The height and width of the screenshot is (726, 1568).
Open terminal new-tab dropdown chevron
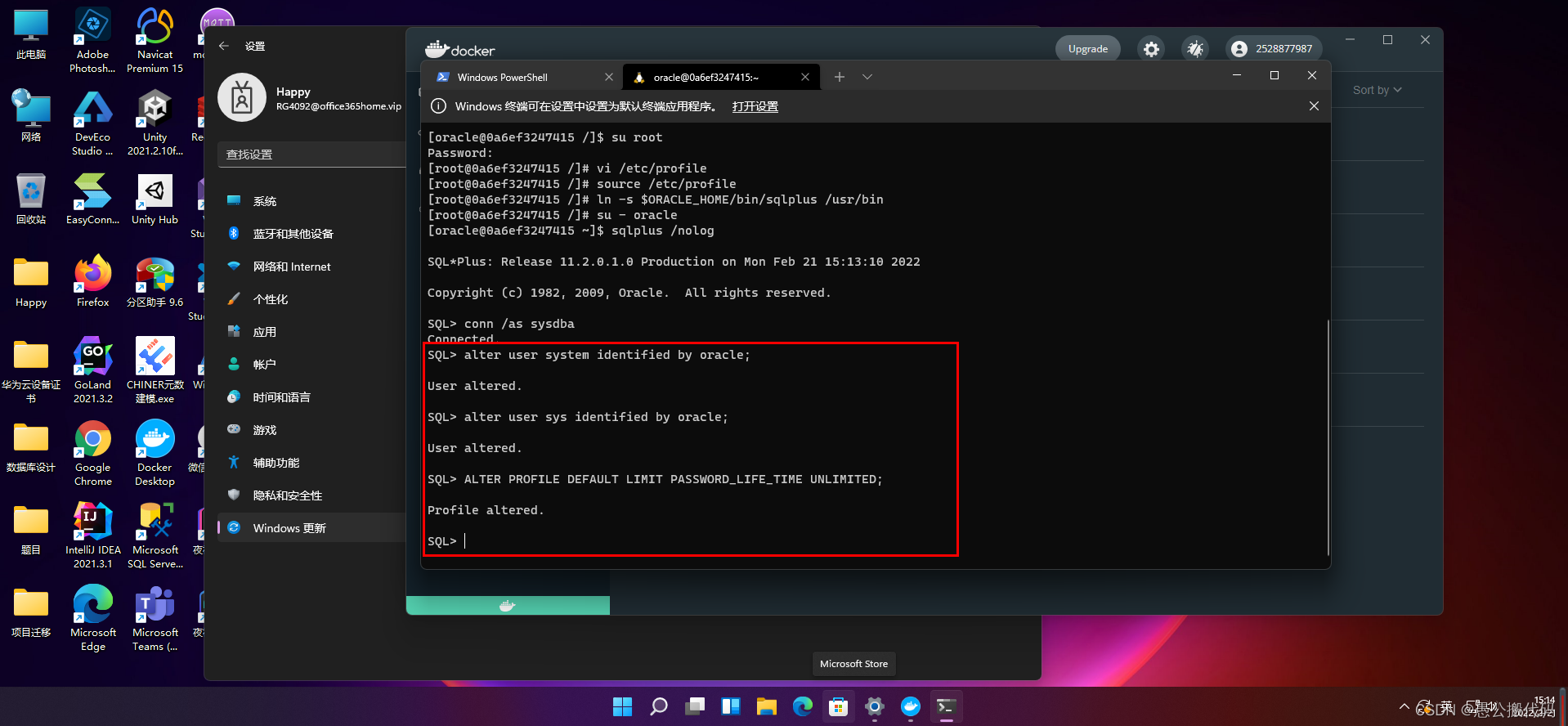point(867,77)
